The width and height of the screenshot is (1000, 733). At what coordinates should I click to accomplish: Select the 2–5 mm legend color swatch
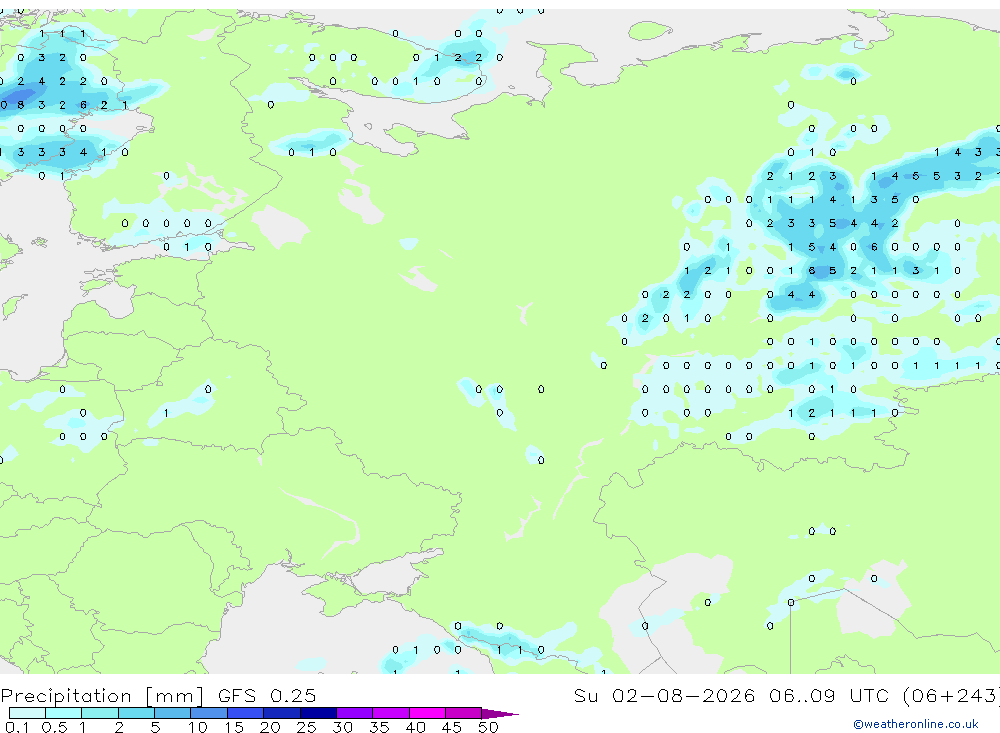pos(136,713)
